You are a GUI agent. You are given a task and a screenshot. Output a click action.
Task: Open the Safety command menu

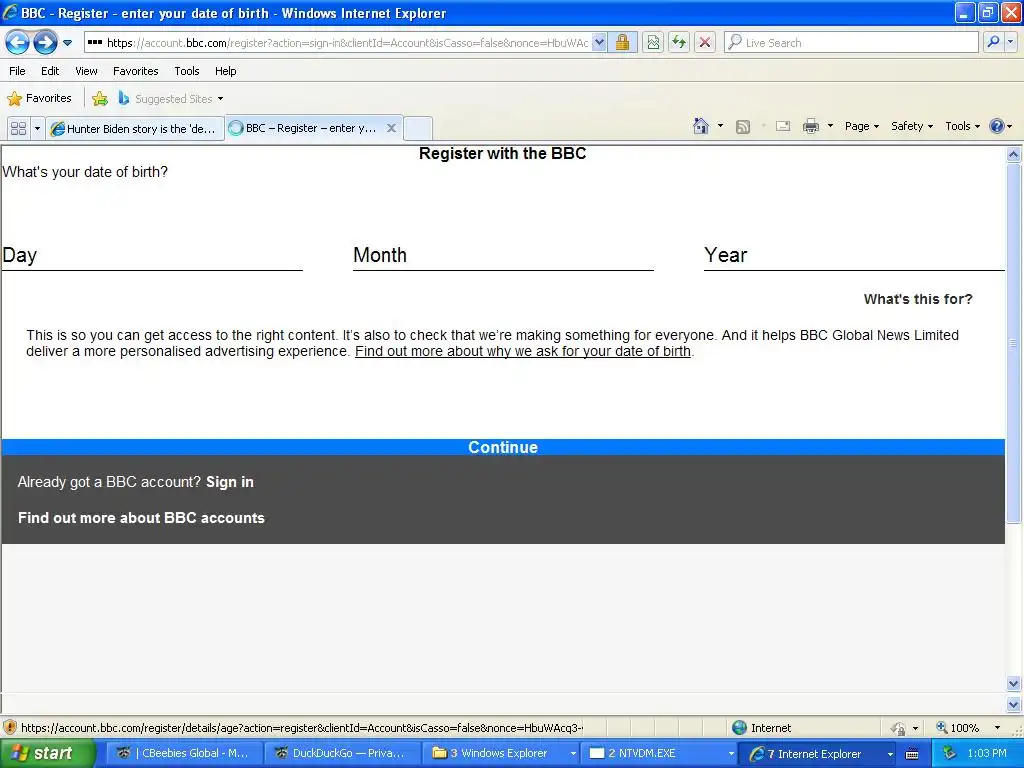912,126
